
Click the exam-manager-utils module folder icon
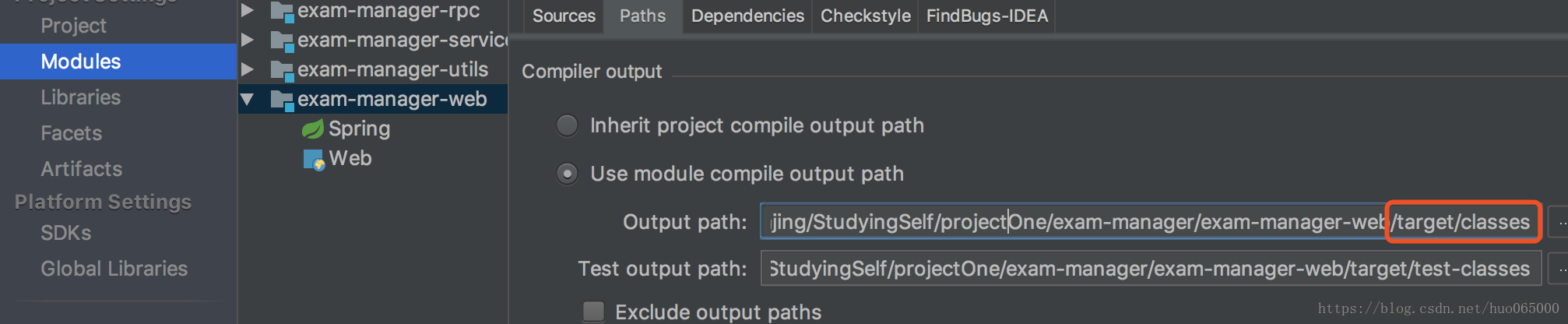281,70
